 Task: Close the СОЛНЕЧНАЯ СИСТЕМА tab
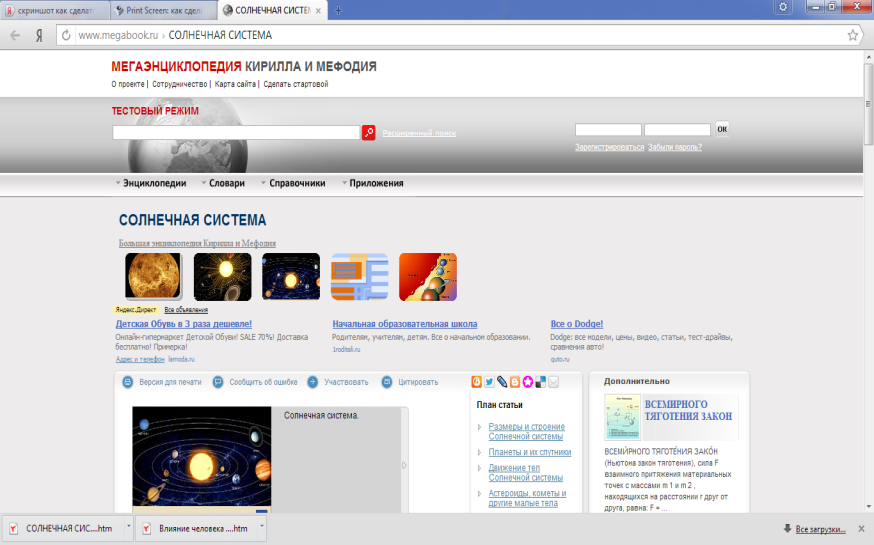318,11
